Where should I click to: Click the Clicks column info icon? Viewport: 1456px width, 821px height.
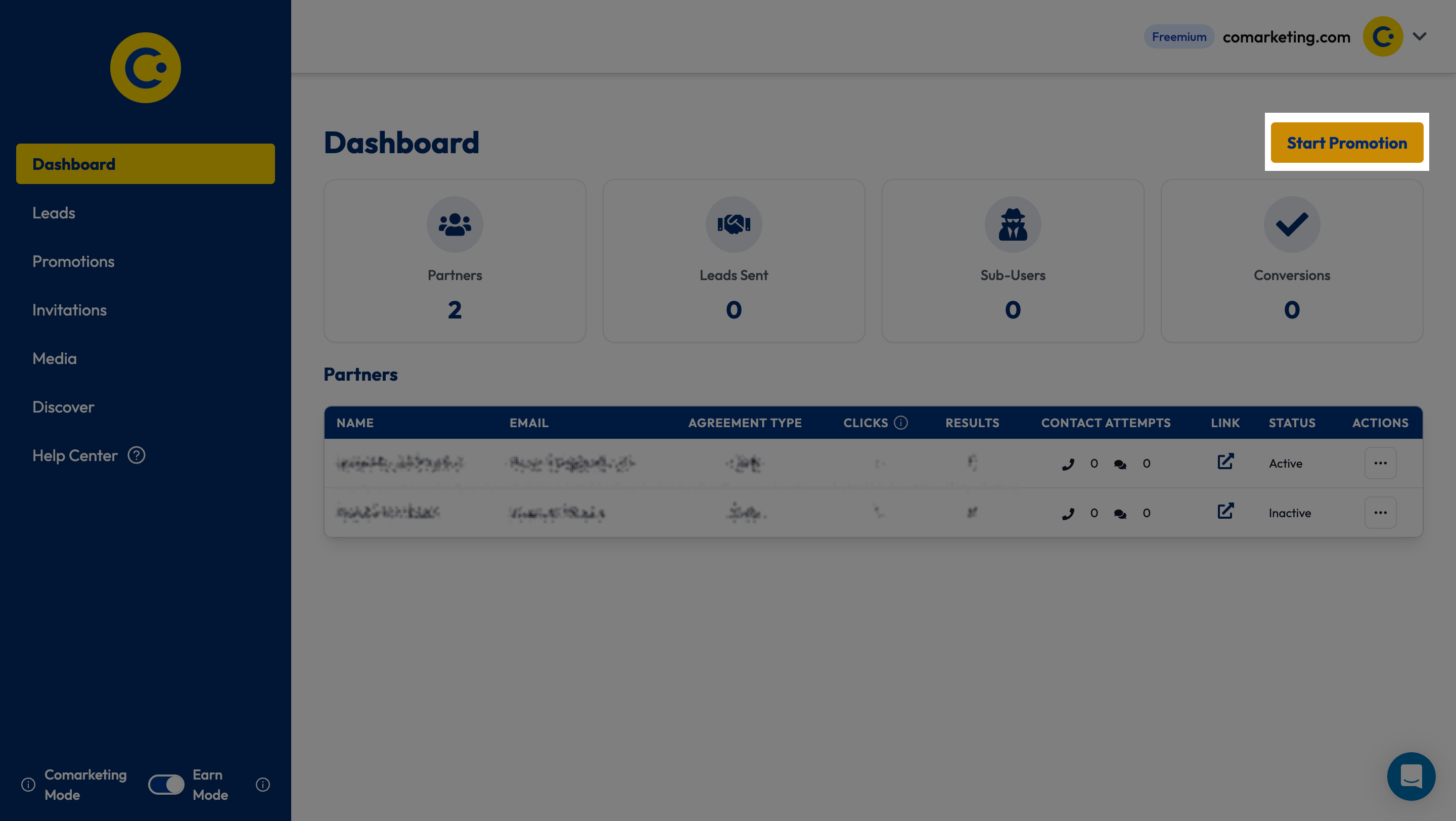click(x=901, y=423)
